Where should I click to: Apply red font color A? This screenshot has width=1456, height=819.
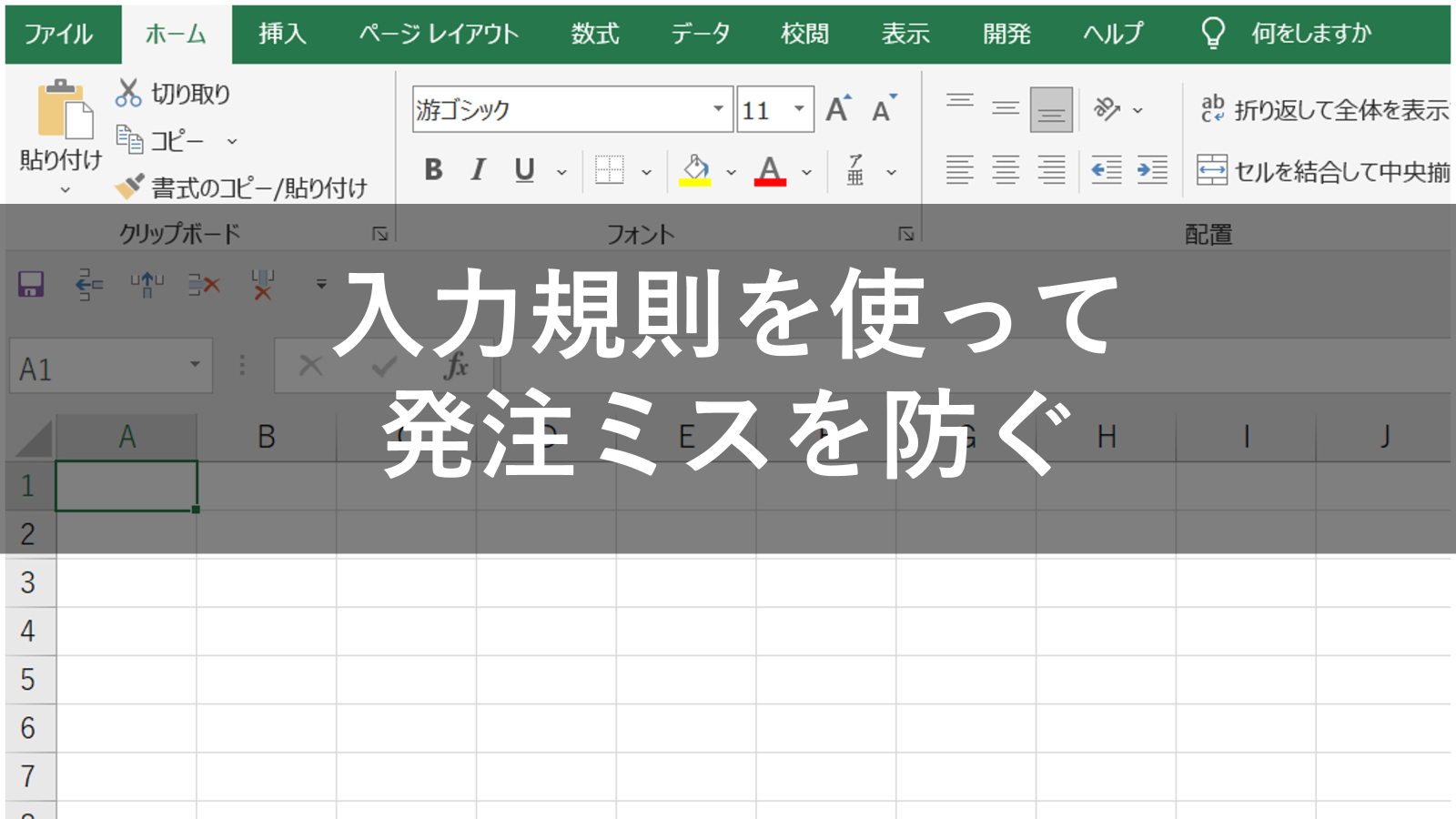point(770,169)
